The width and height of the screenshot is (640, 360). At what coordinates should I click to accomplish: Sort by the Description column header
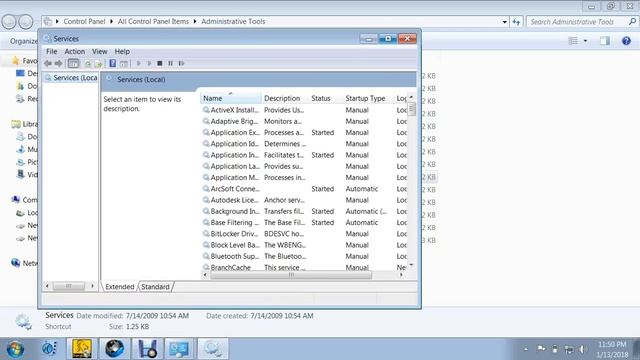click(x=285, y=98)
